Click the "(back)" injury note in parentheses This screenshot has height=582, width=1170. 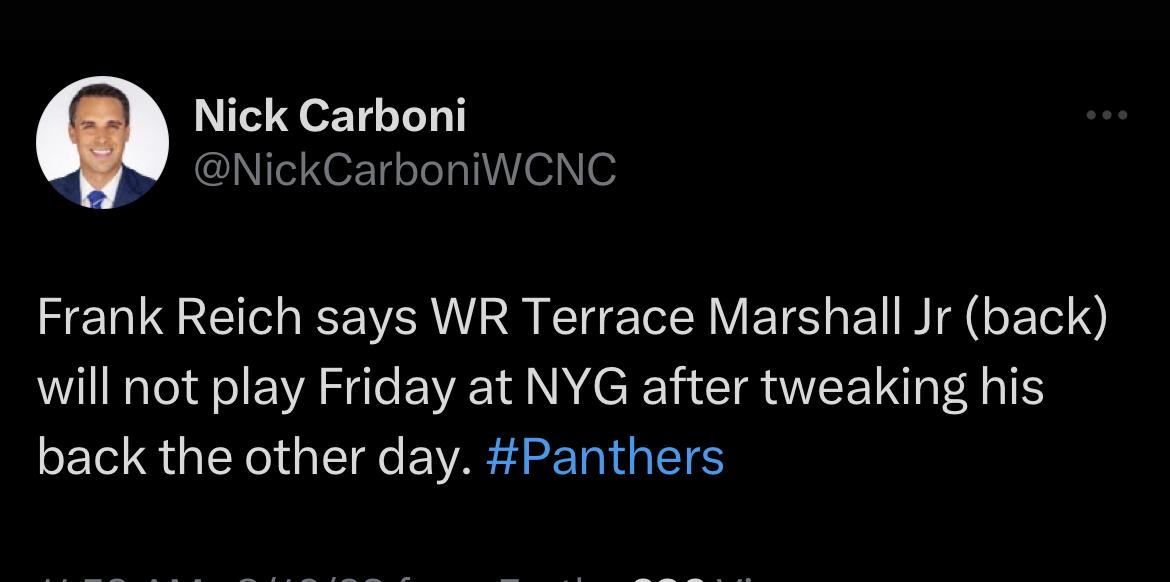point(1046,318)
